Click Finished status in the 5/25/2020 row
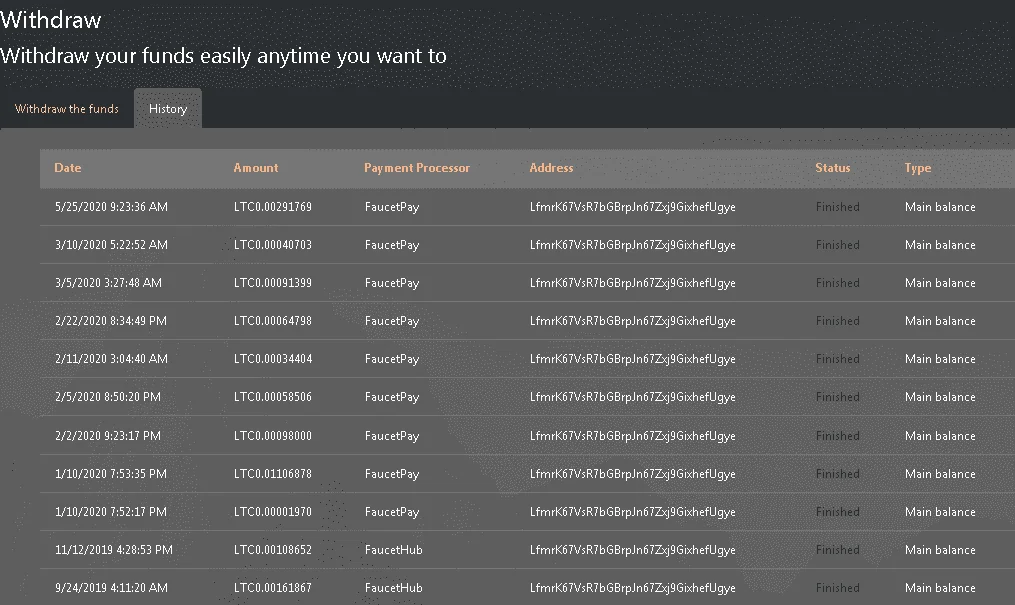This screenshot has width=1015, height=605. pyautogui.click(x=838, y=207)
